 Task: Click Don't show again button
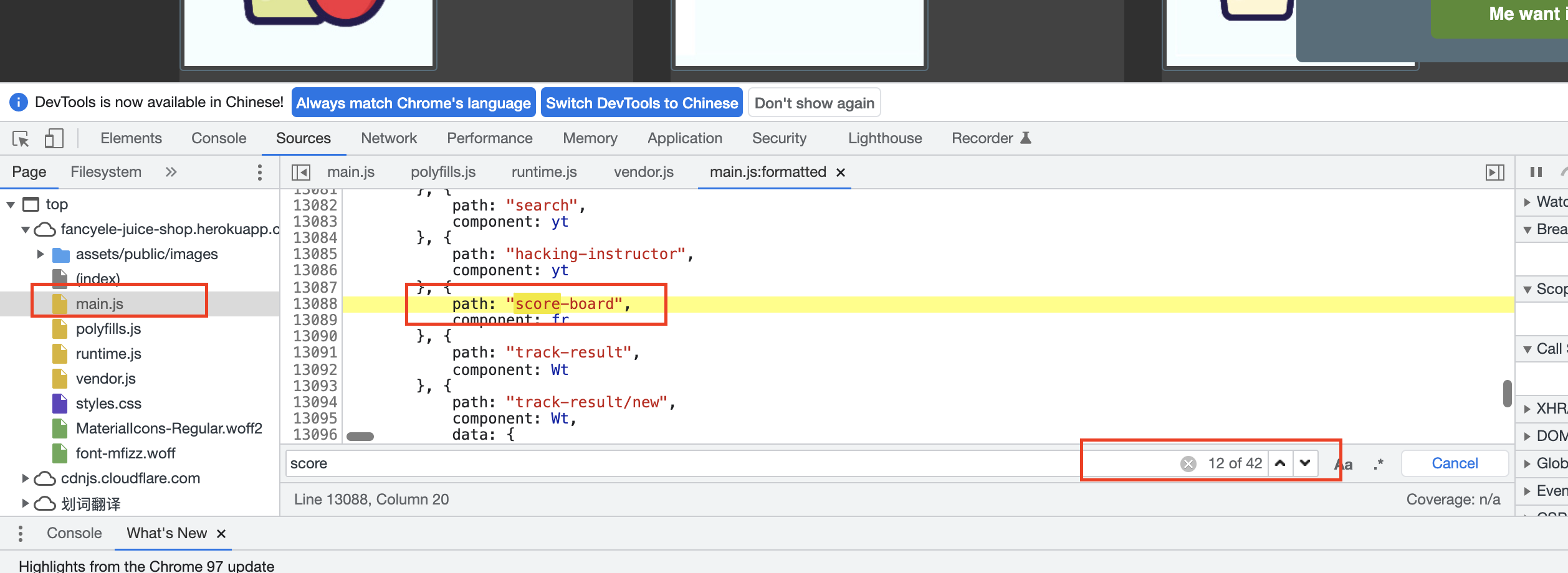[815, 103]
